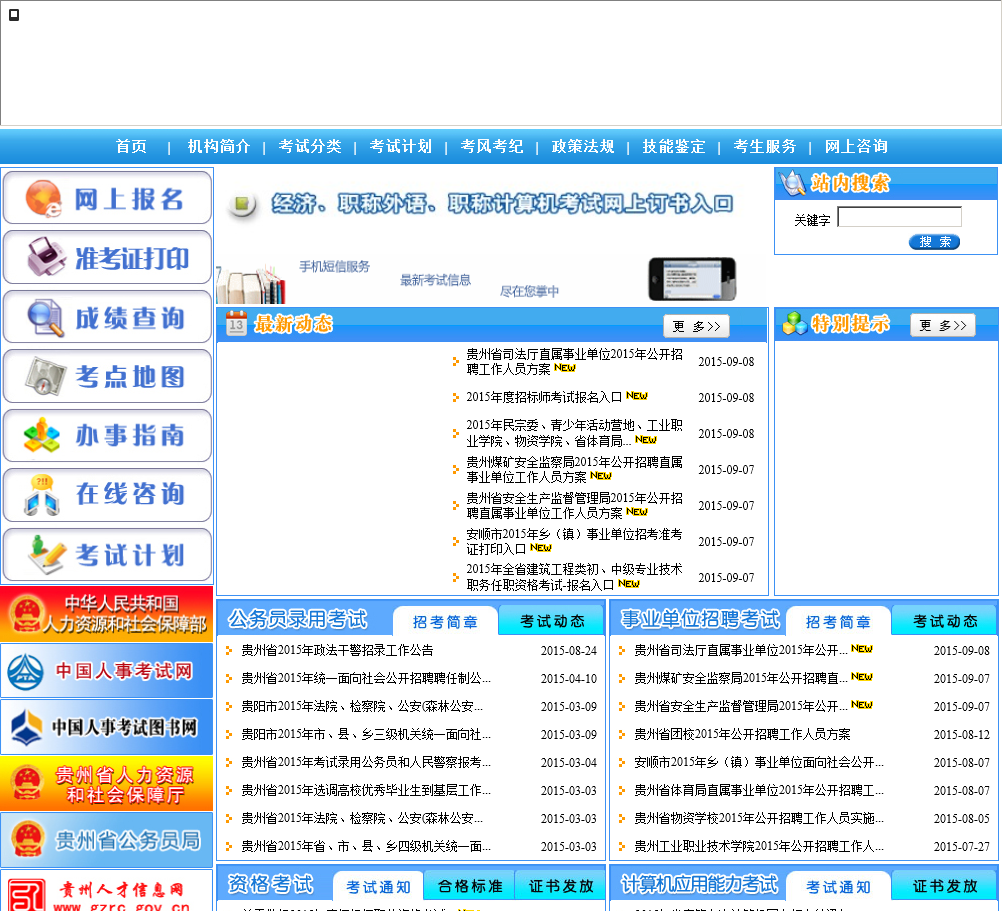This screenshot has width=1002, height=911.
Task: Open 贵州省2015年统一面向社会公开招聘聘任制公 item
Action: [366, 678]
